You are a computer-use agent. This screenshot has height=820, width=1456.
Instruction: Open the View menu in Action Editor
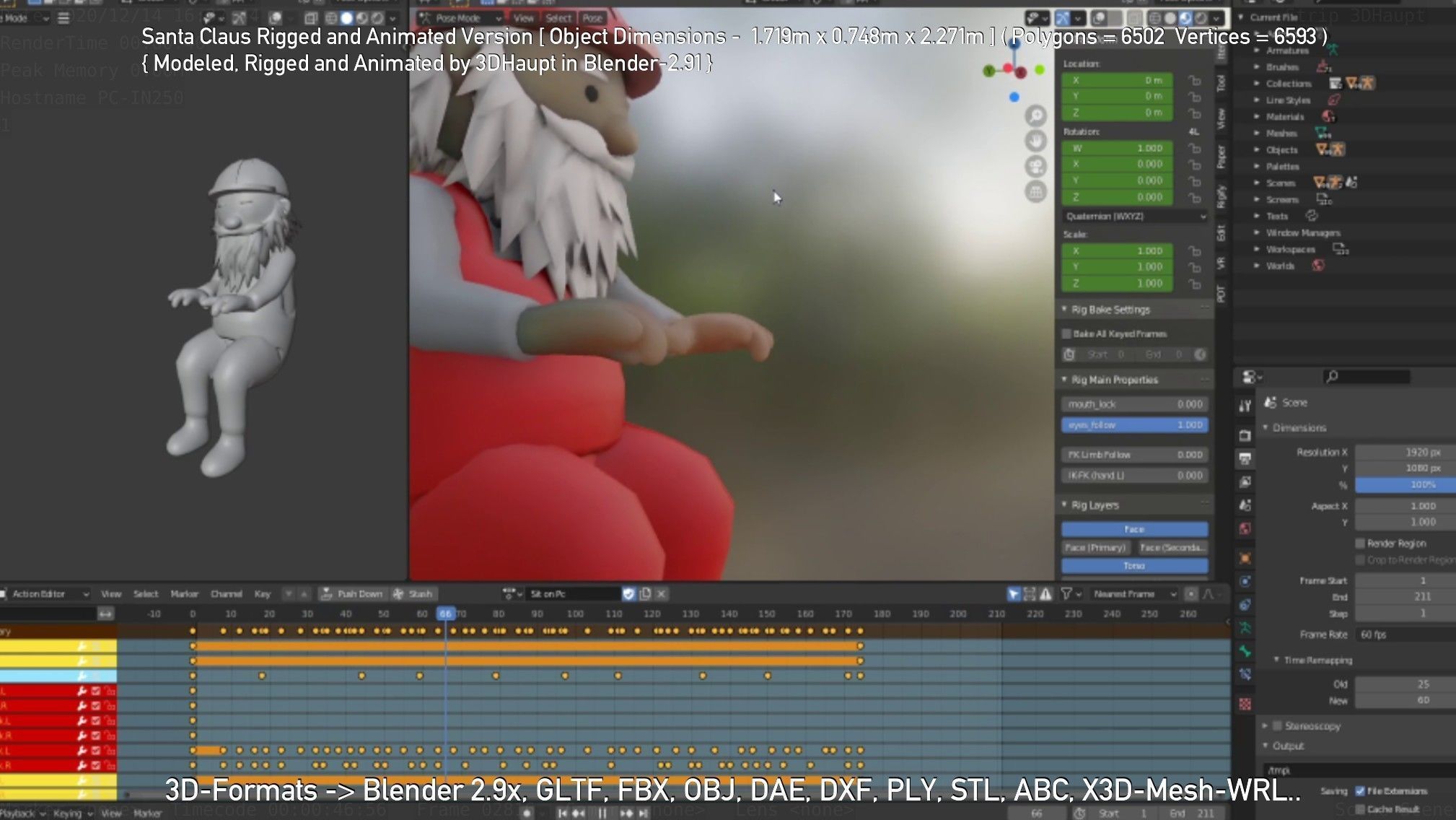click(111, 594)
